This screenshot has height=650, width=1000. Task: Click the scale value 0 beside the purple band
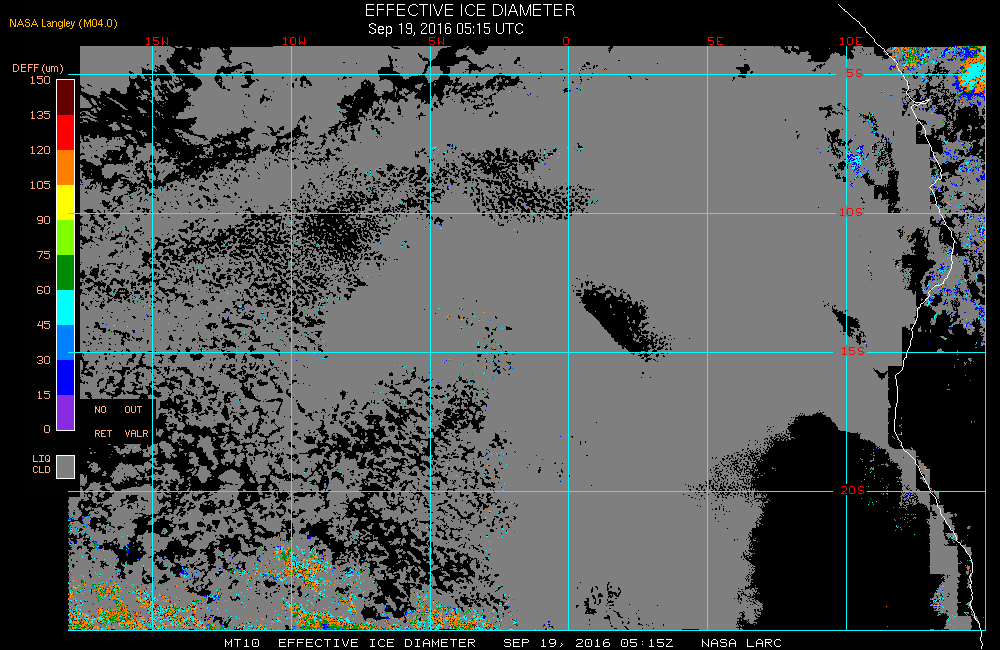click(47, 429)
